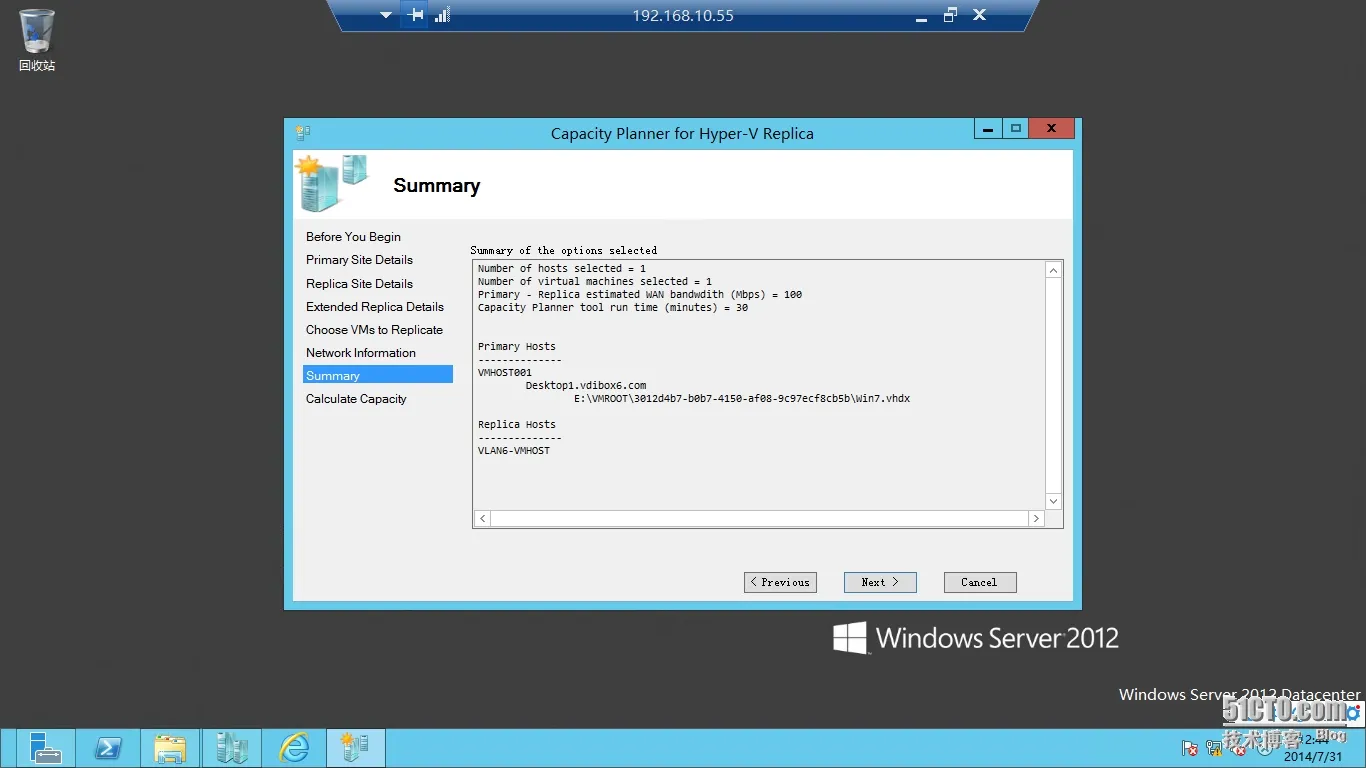Click the Action Center flag tray icon
The image size is (1366, 768).
1190,747
